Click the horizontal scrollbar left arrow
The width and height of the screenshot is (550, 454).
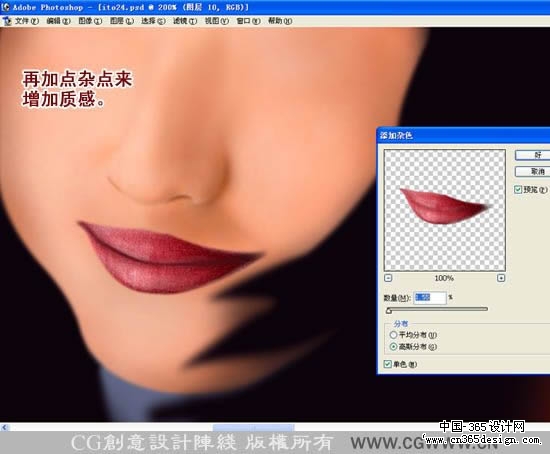pyautogui.click(x=4, y=427)
